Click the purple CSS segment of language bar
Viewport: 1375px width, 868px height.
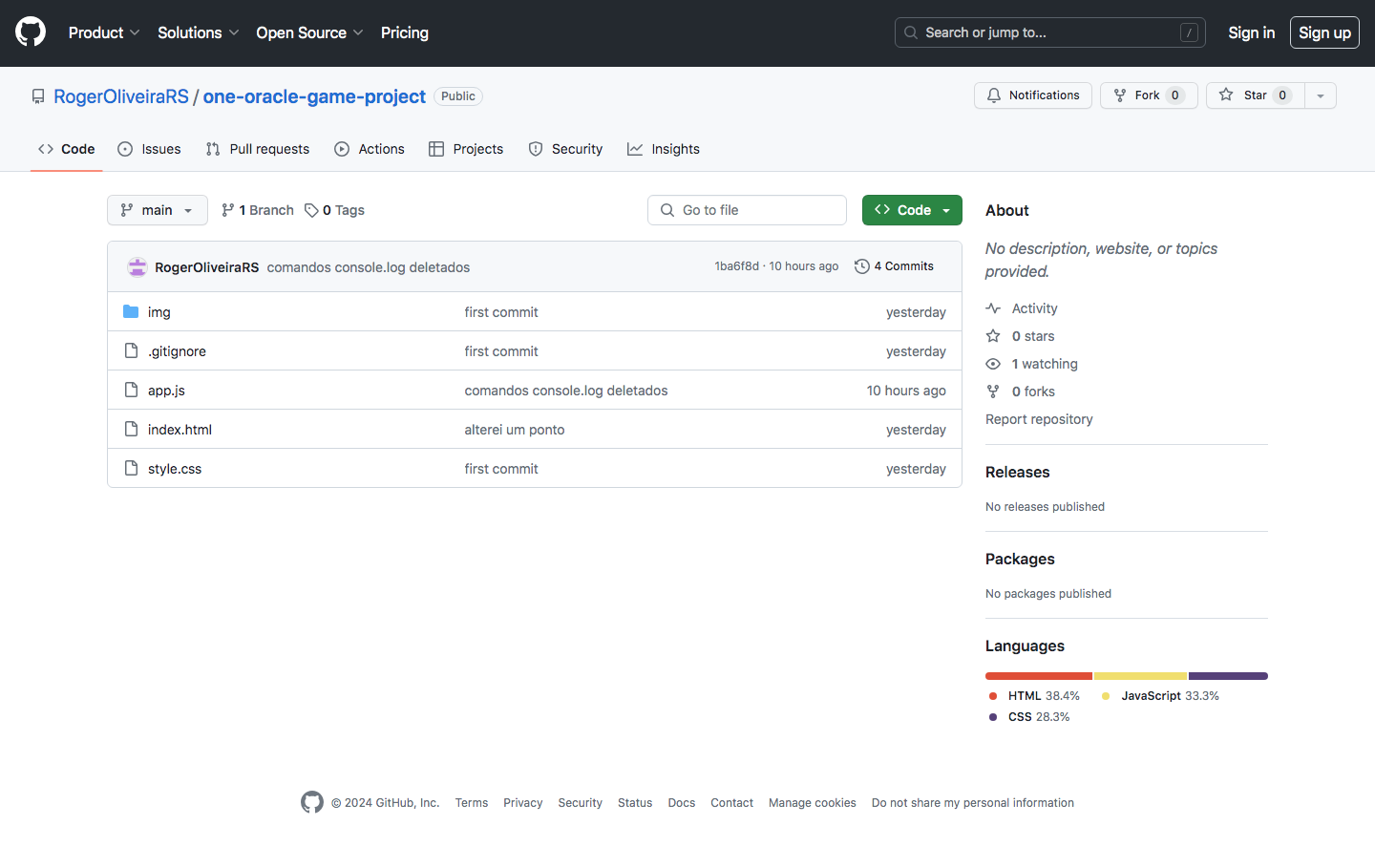(x=1229, y=676)
